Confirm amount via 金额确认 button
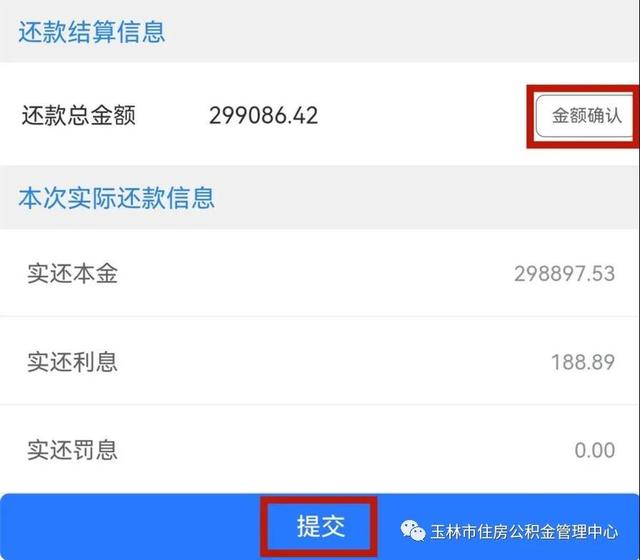640x560 pixels. 586,116
